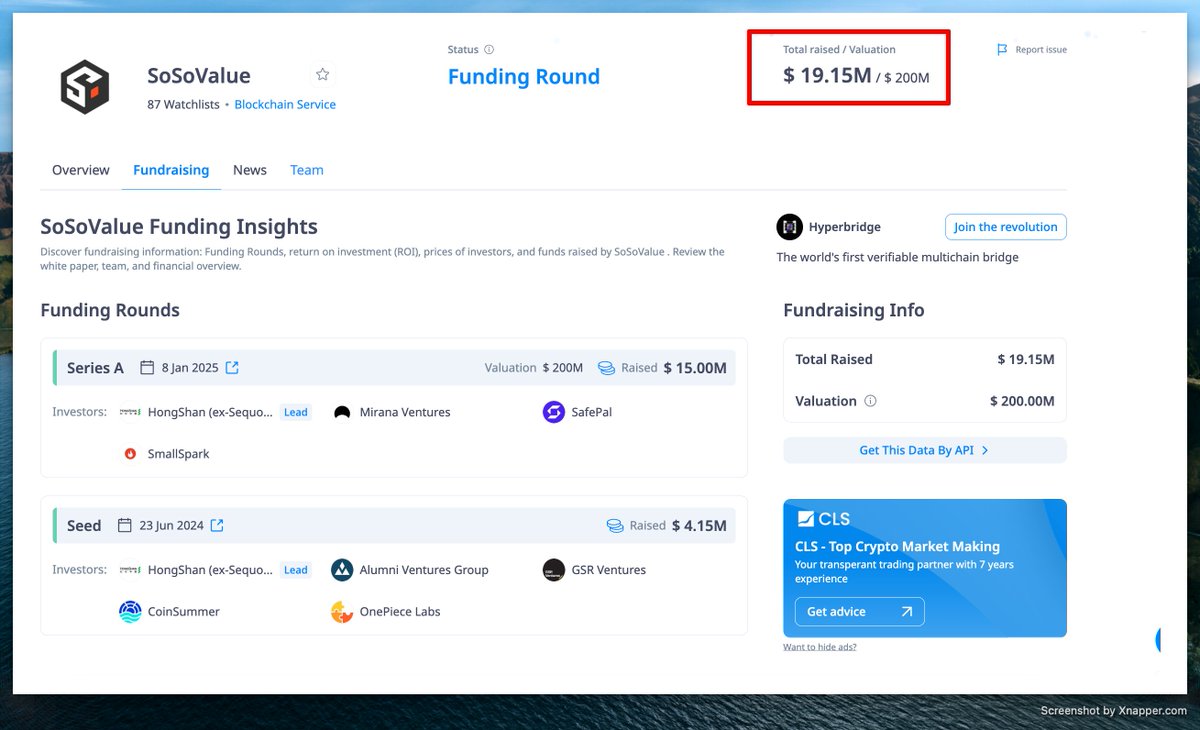Click HongShan logo in Series A row
This screenshot has width=1200, height=730.
pyautogui.click(x=130, y=412)
